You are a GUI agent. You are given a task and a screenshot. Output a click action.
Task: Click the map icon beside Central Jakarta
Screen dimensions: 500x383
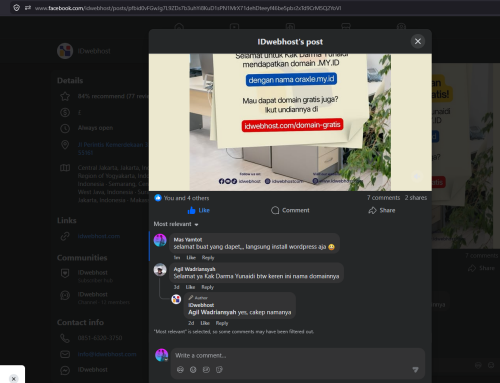pos(65,168)
